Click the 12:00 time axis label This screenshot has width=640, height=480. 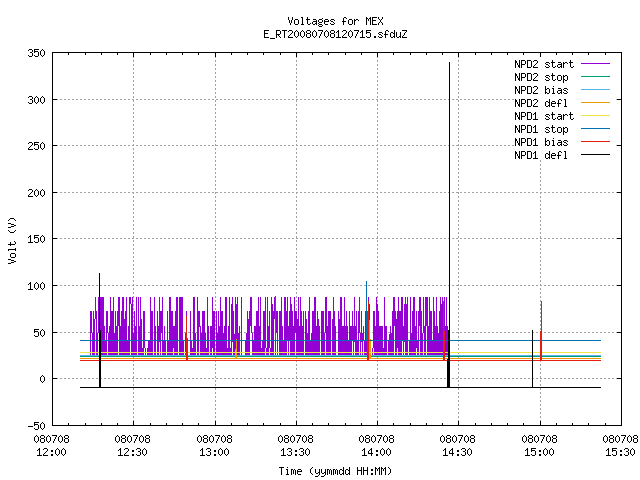(x=51, y=452)
